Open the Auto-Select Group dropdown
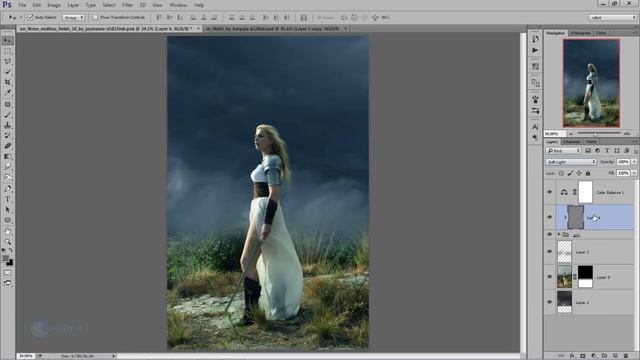This screenshot has height=360, width=640. coord(73,18)
